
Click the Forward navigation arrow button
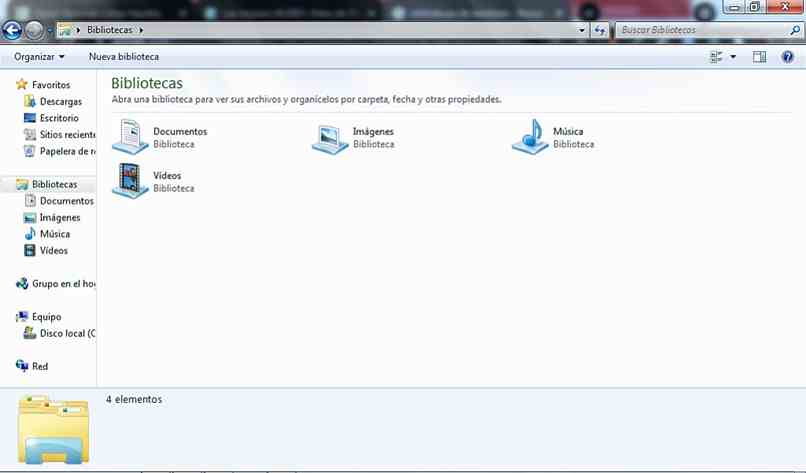tap(34, 30)
